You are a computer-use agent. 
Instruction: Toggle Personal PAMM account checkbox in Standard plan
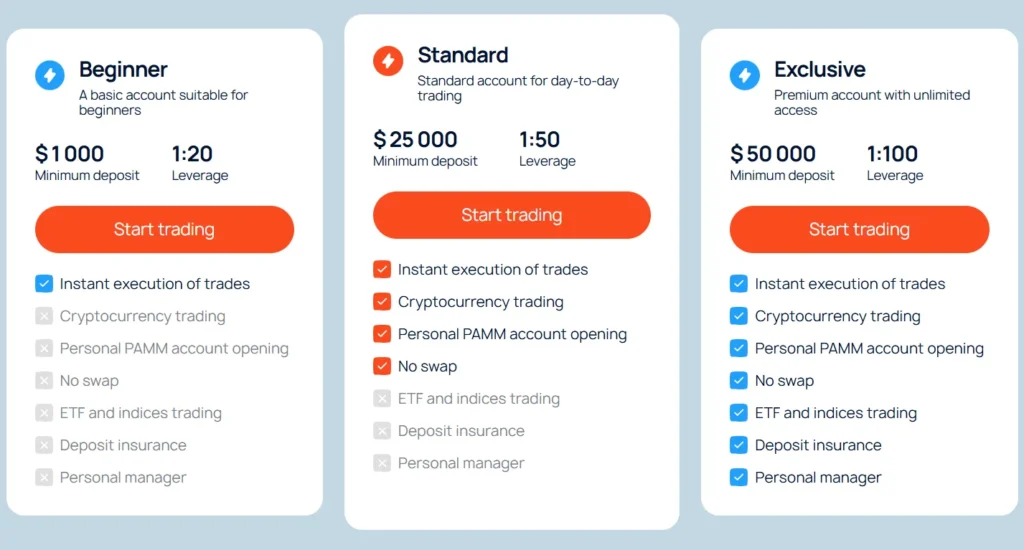click(382, 334)
